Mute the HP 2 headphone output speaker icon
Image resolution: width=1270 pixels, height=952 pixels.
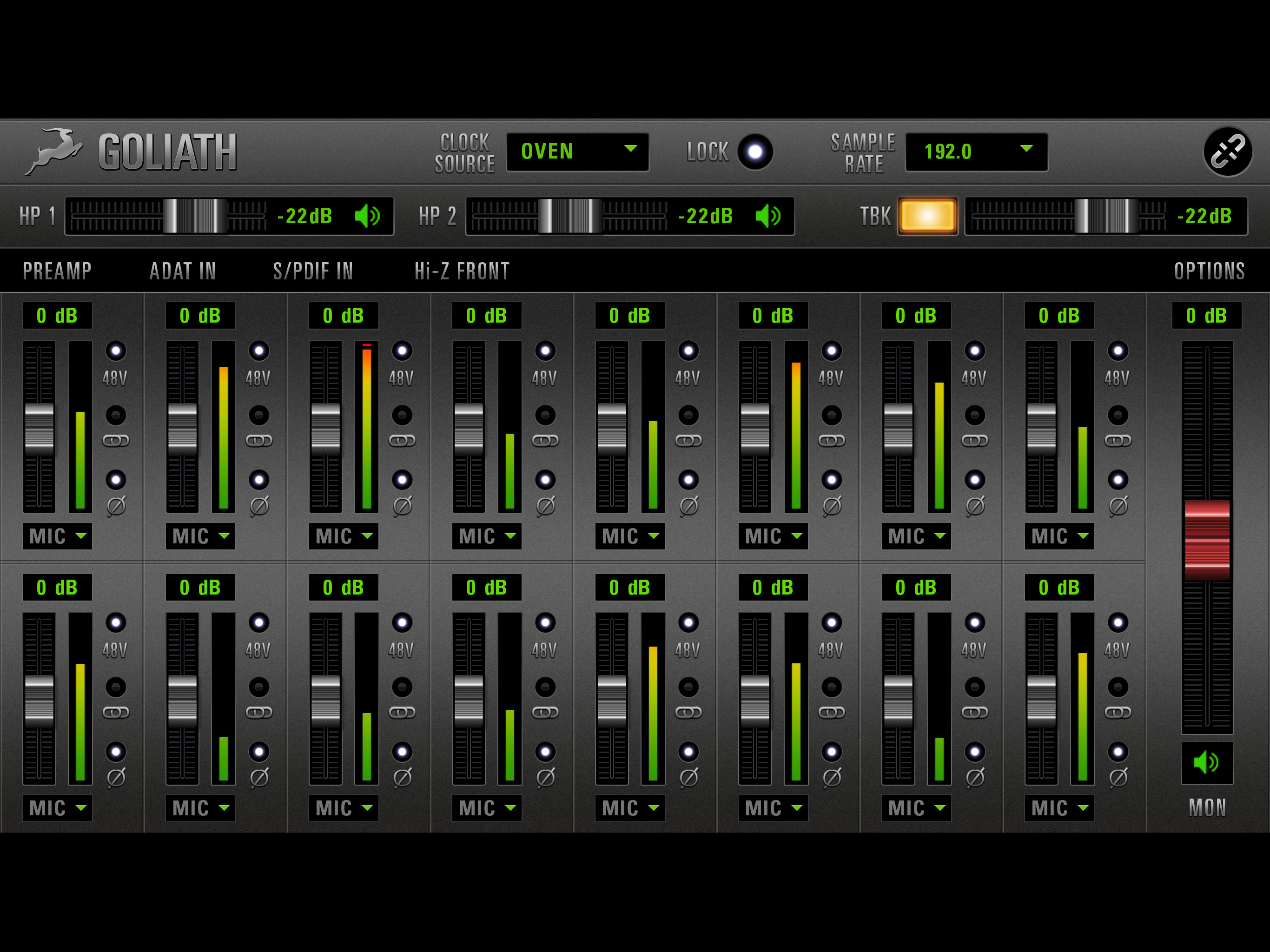coord(768,216)
